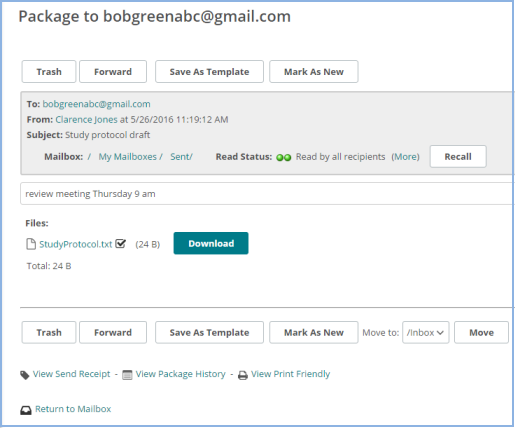The image size is (515, 428).
Task: Click the top Mark As New button
Action: (314, 72)
